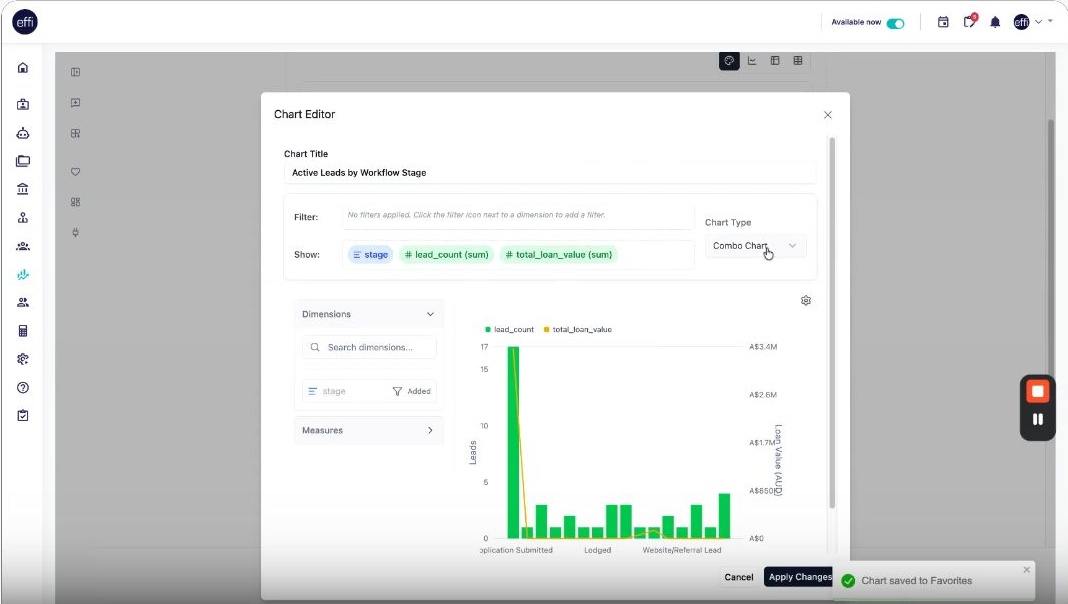Screen dimensions: 1068x604
Task: Select the grid table view icon
Action: pyautogui.click(x=798, y=61)
